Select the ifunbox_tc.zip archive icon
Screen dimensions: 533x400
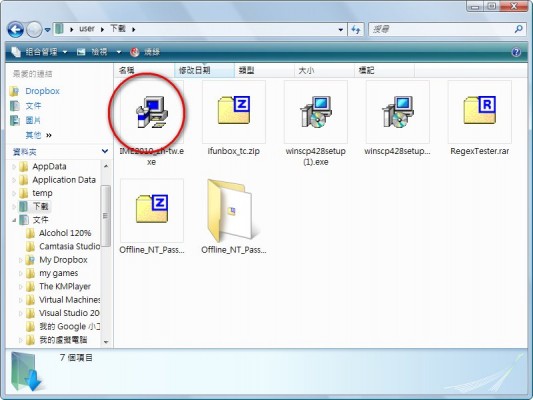click(x=234, y=111)
